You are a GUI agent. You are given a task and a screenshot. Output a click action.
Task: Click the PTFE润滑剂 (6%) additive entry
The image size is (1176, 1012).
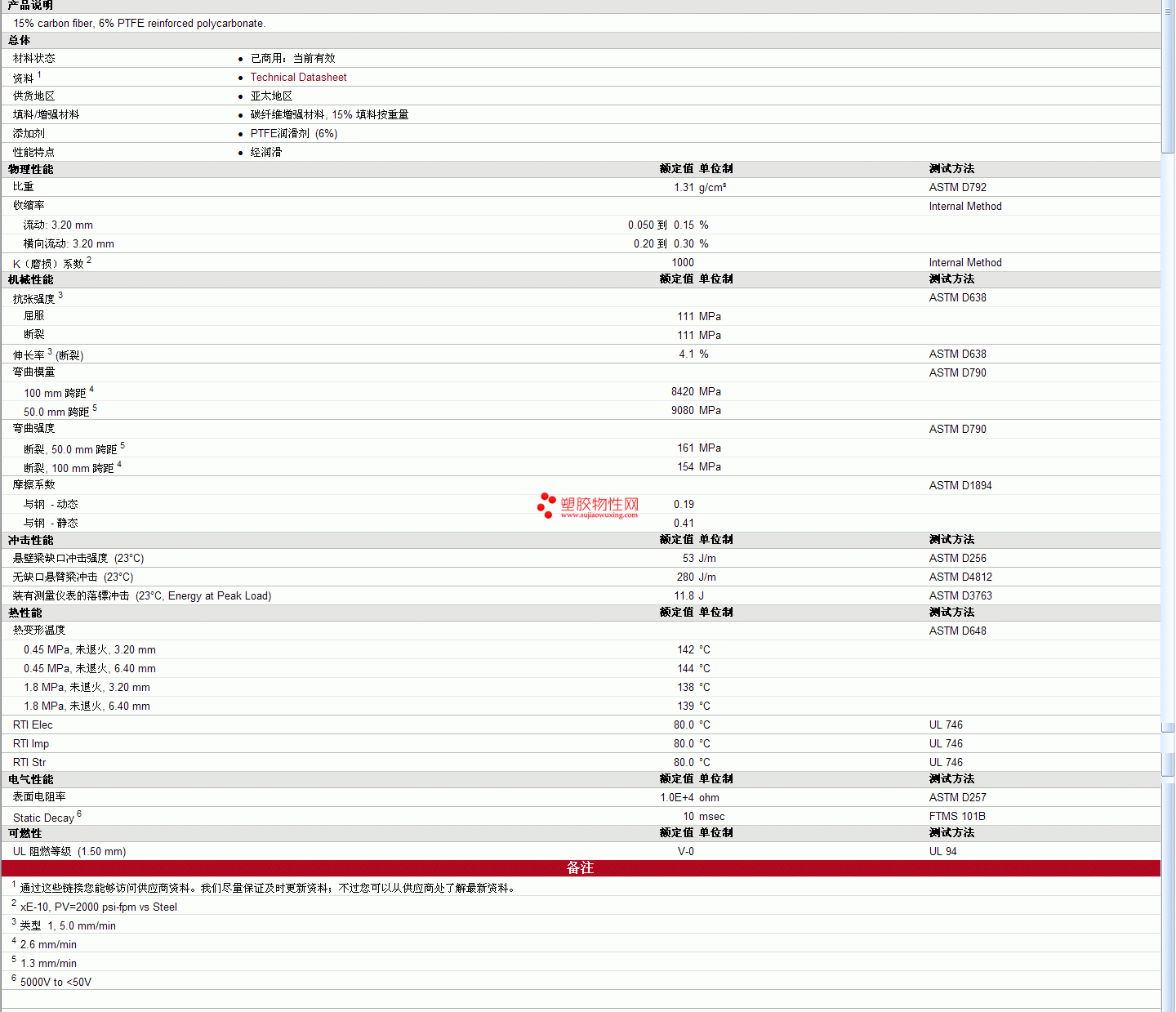pos(293,134)
